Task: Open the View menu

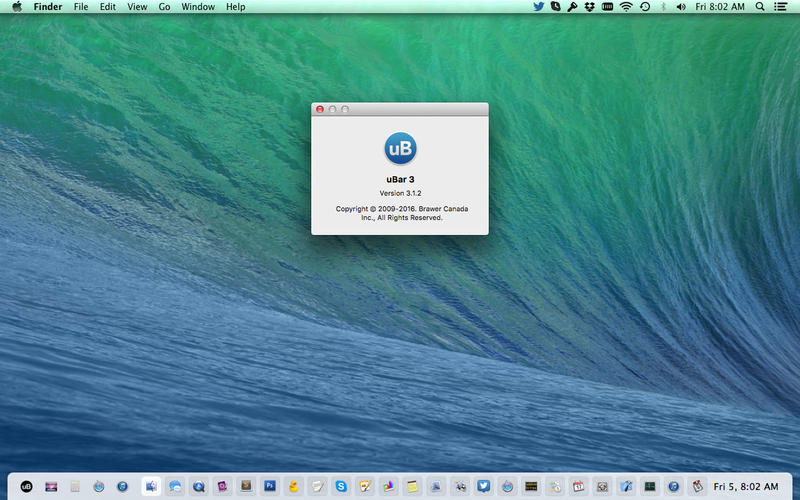Action: pyautogui.click(x=137, y=7)
